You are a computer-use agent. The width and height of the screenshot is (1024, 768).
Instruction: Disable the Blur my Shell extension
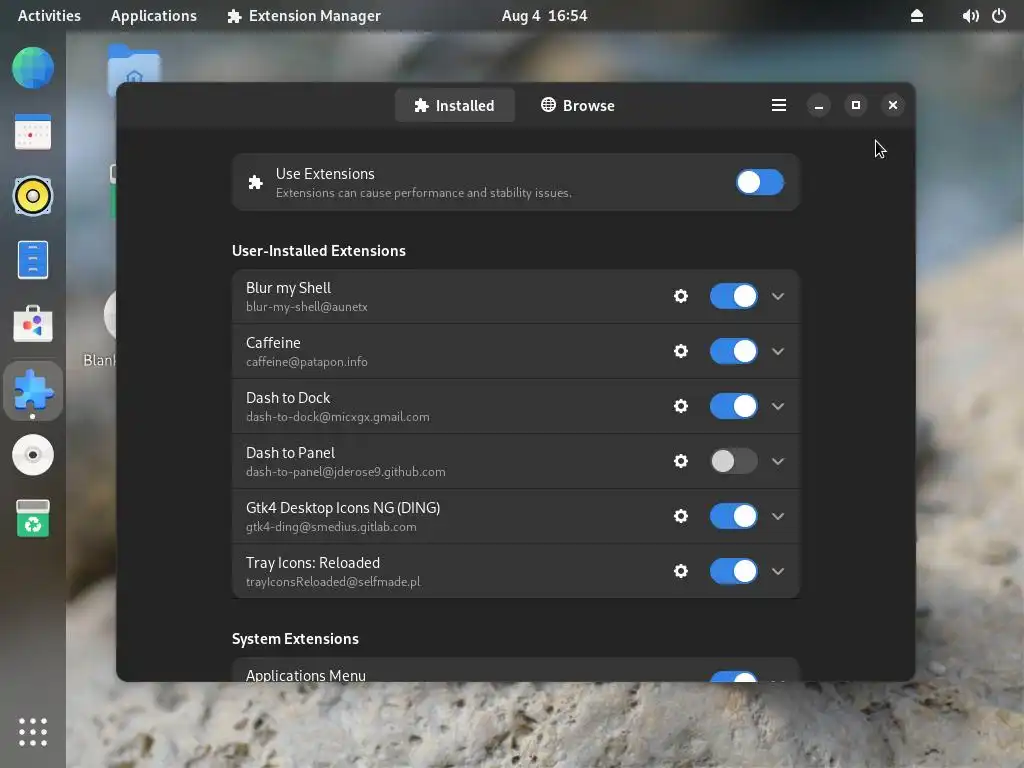[x=733, y=296]
